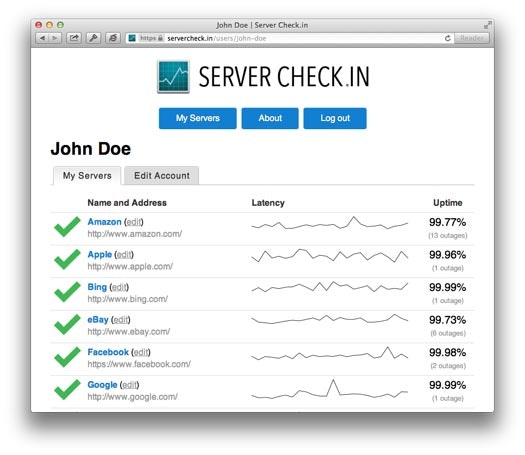Open the Share toolbar icon

(74, 38)
